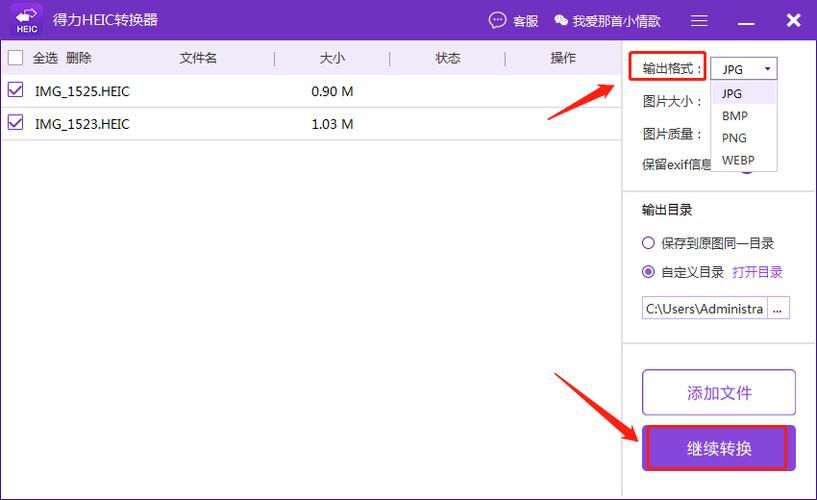Click the 图片质量 label
This screenshot has height=500, width=817.
click(672, 134)
